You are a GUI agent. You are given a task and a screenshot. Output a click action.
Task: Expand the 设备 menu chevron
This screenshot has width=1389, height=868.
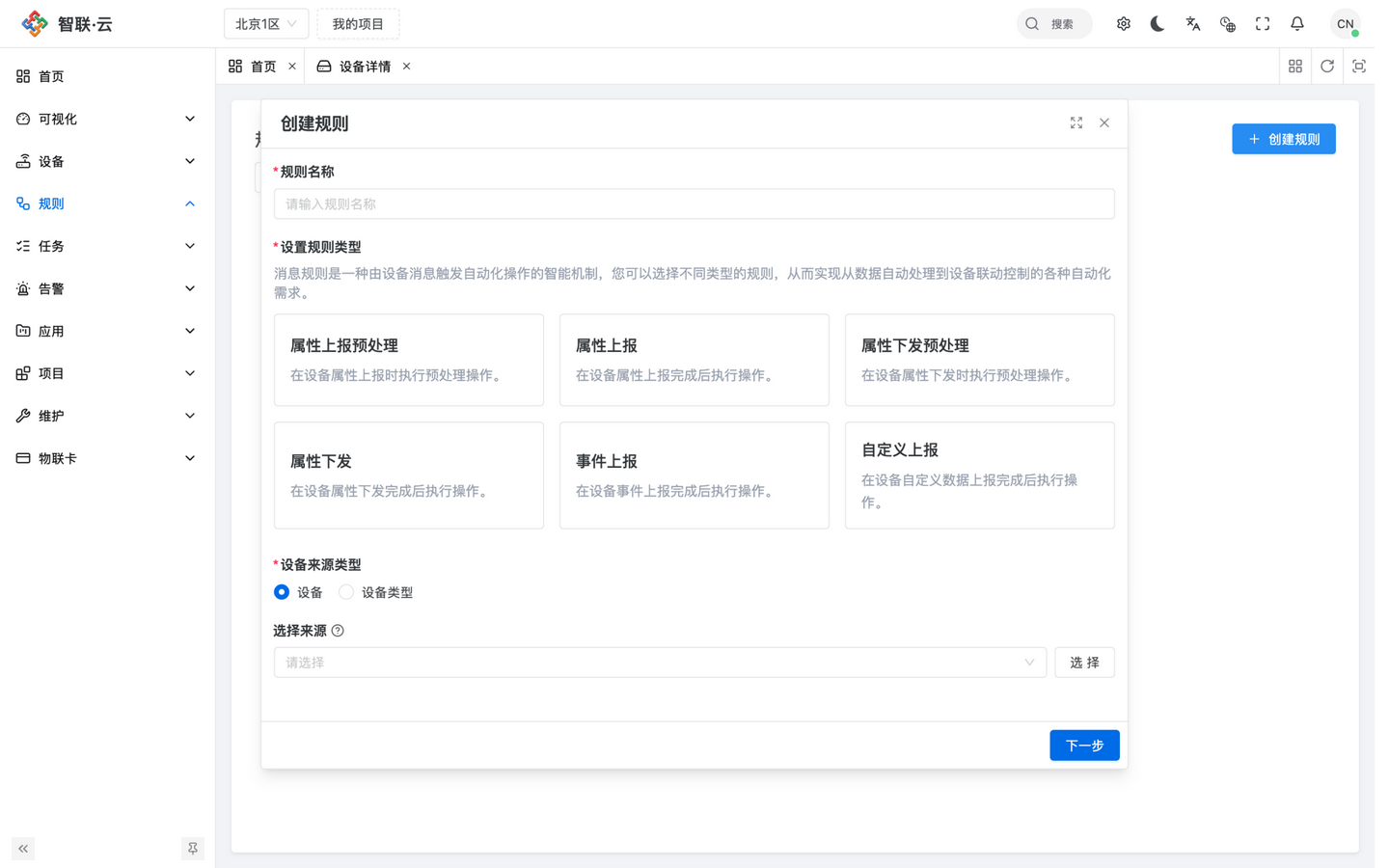click(190, 161)
